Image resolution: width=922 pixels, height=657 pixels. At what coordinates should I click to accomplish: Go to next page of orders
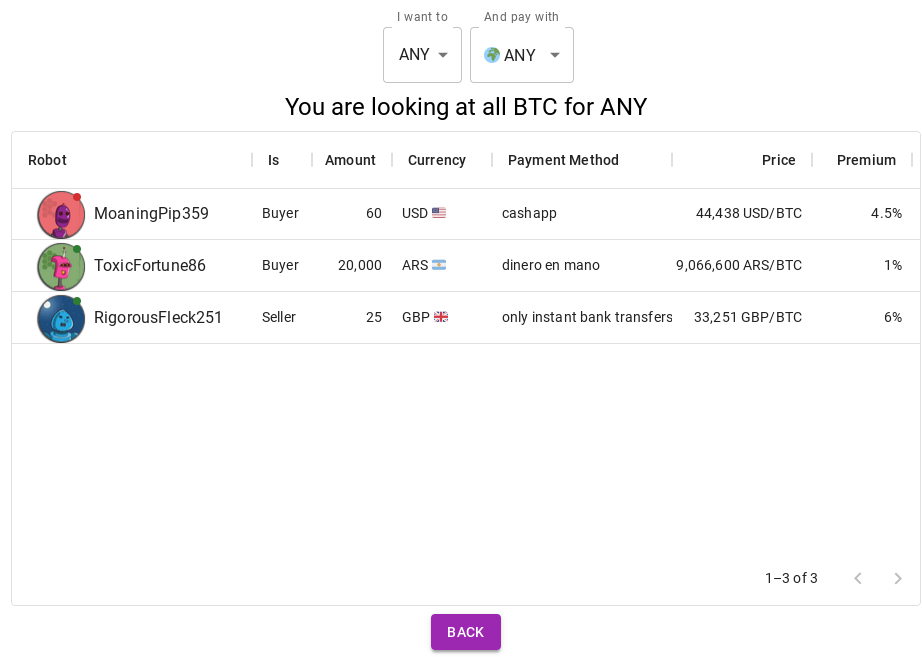click(x=898, y=578)
